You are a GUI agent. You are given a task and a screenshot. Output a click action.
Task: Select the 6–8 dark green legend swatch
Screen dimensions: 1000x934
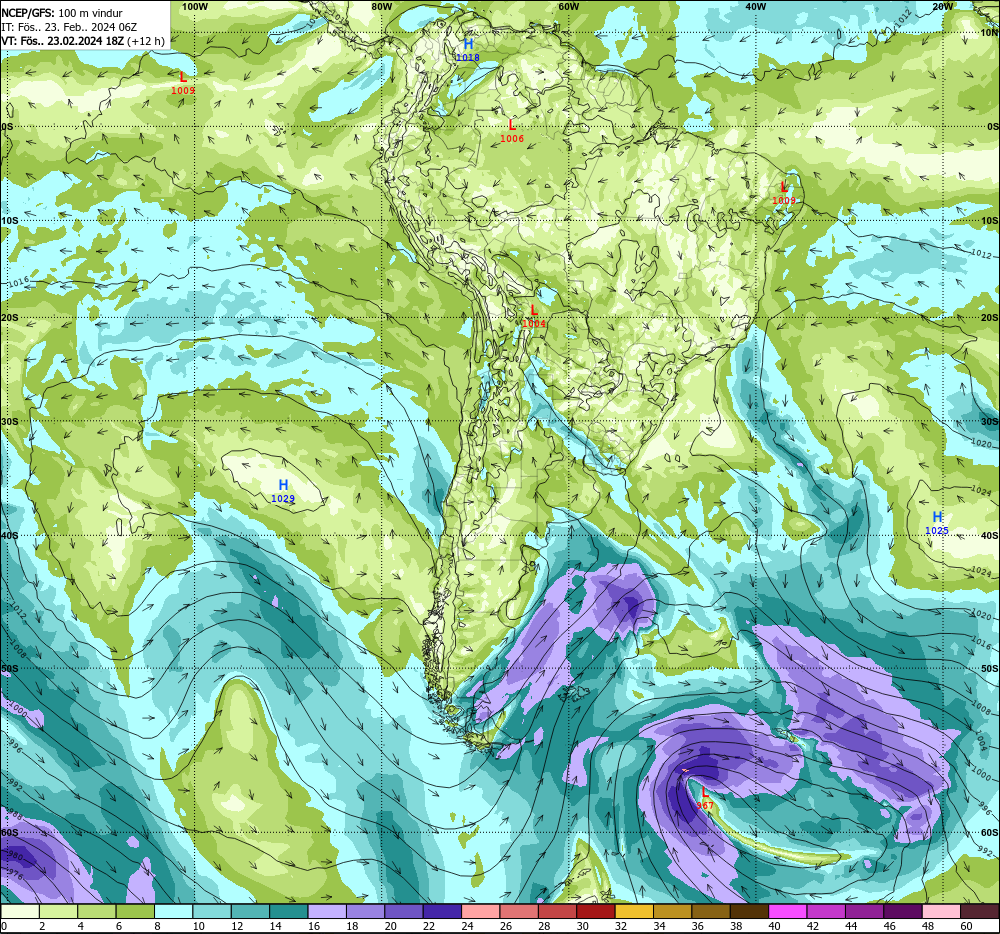click(135, 911)
